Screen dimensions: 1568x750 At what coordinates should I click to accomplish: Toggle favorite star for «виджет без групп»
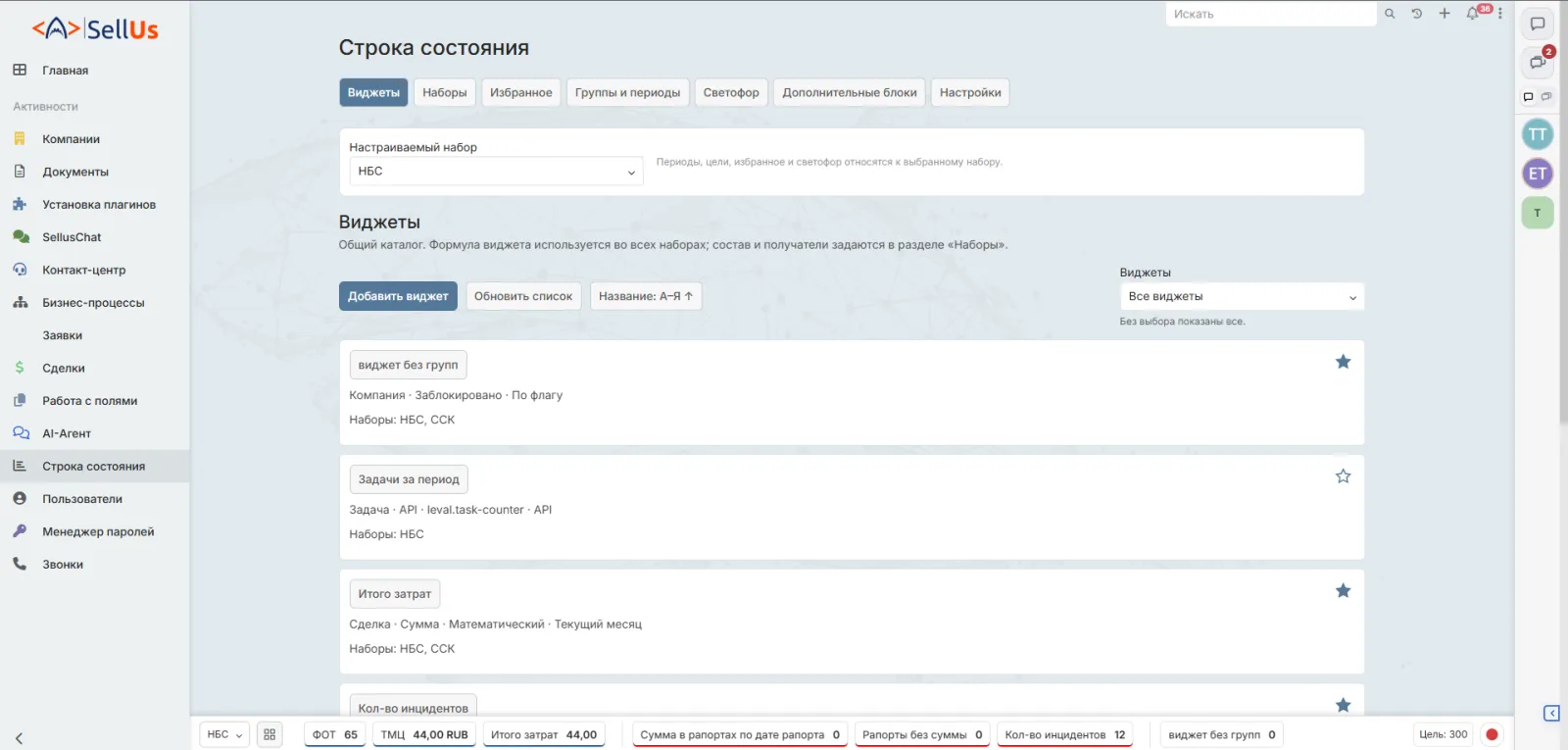(1344, 362)
